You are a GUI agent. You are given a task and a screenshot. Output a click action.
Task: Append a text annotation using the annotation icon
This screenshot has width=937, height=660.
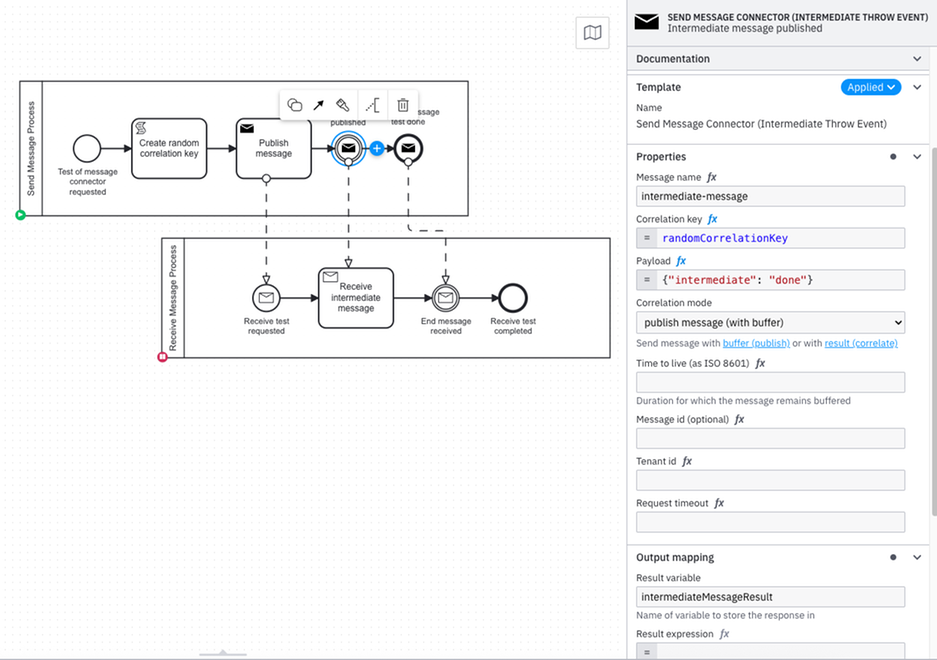pos(372,105)
